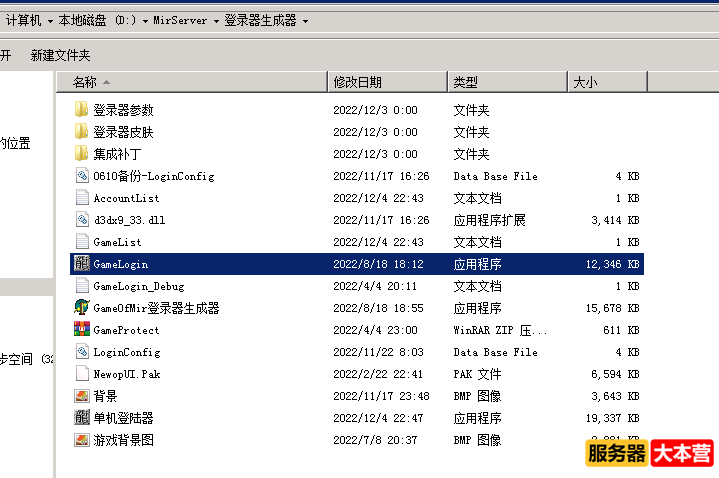Select the 背景 file name

point(105,396)
